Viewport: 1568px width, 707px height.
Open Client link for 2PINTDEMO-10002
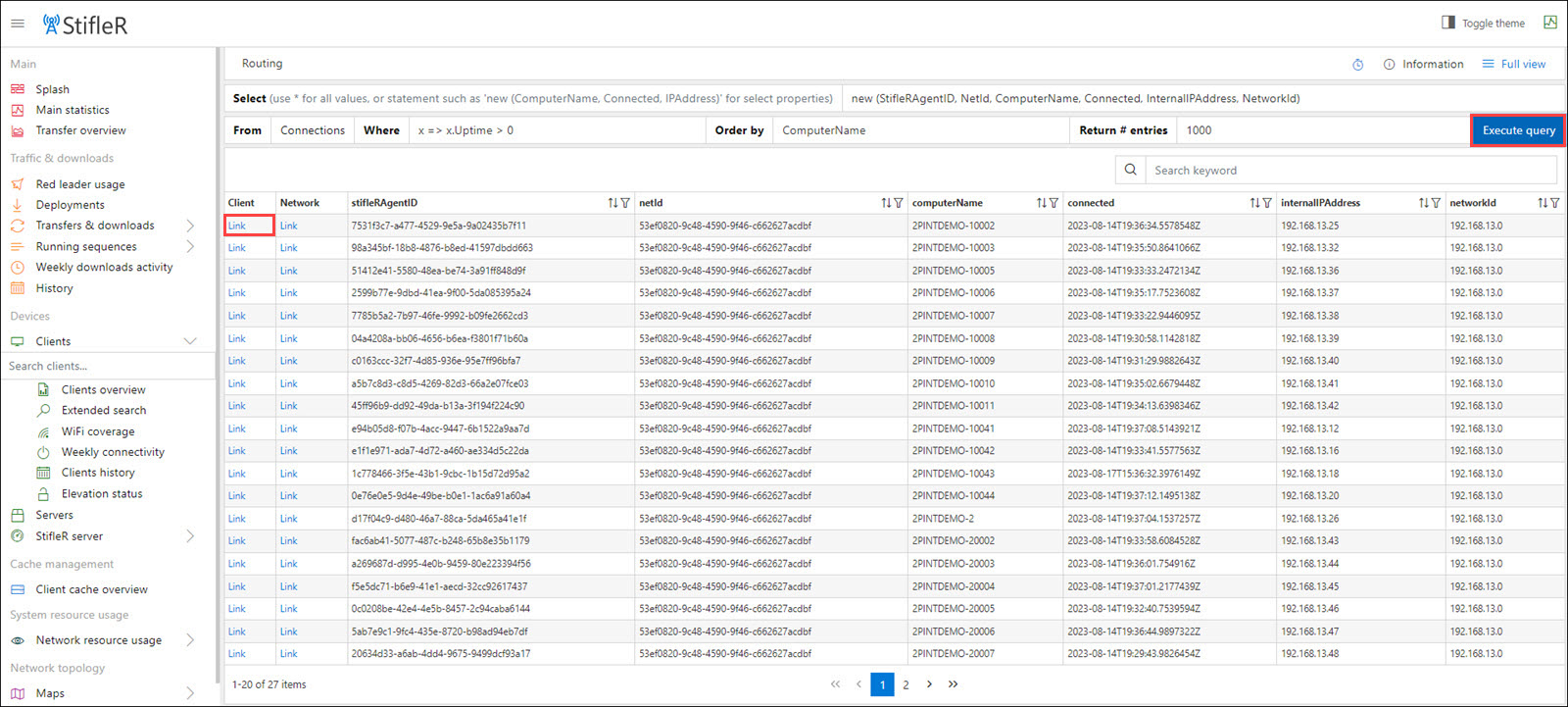click(x=237, y=226)
